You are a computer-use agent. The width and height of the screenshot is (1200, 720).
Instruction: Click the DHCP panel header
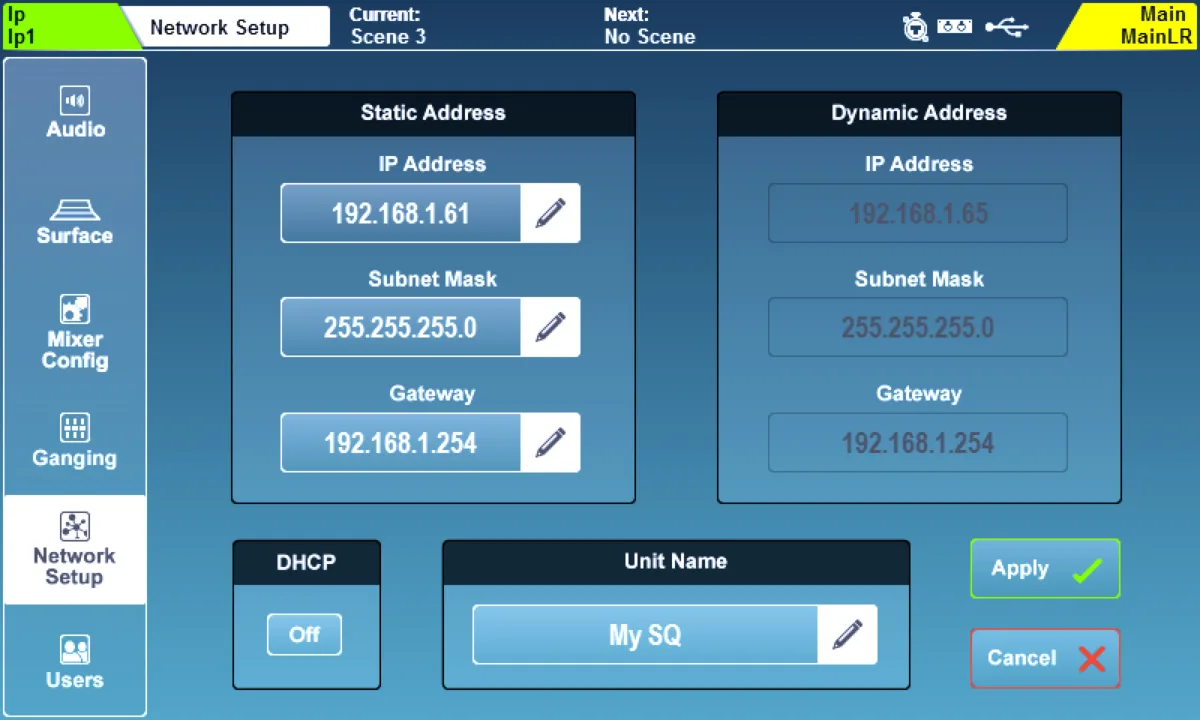[x=306, y=562]
